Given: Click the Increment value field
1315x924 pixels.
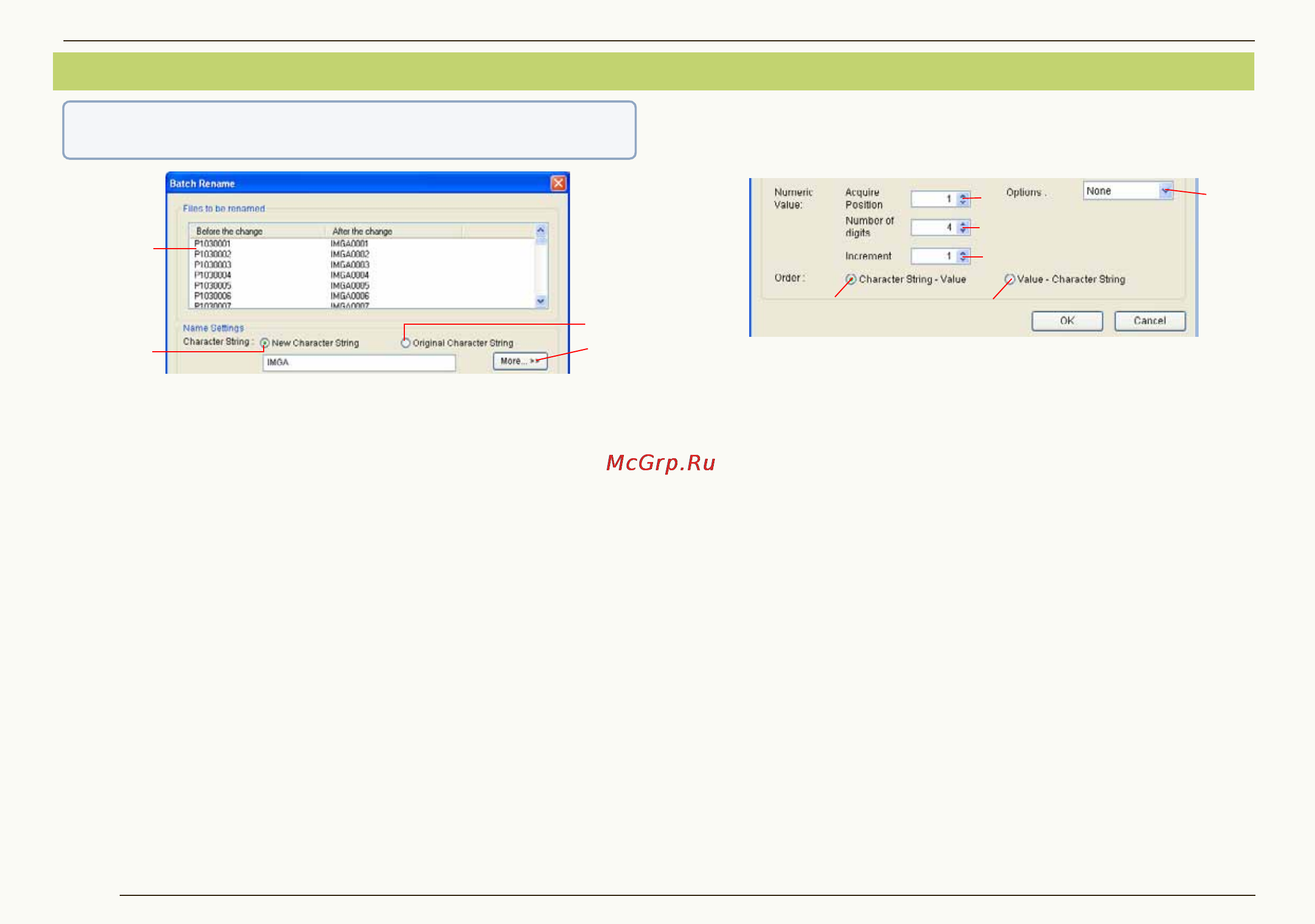Looking at the screenshot, I should (x=933, y=256).
